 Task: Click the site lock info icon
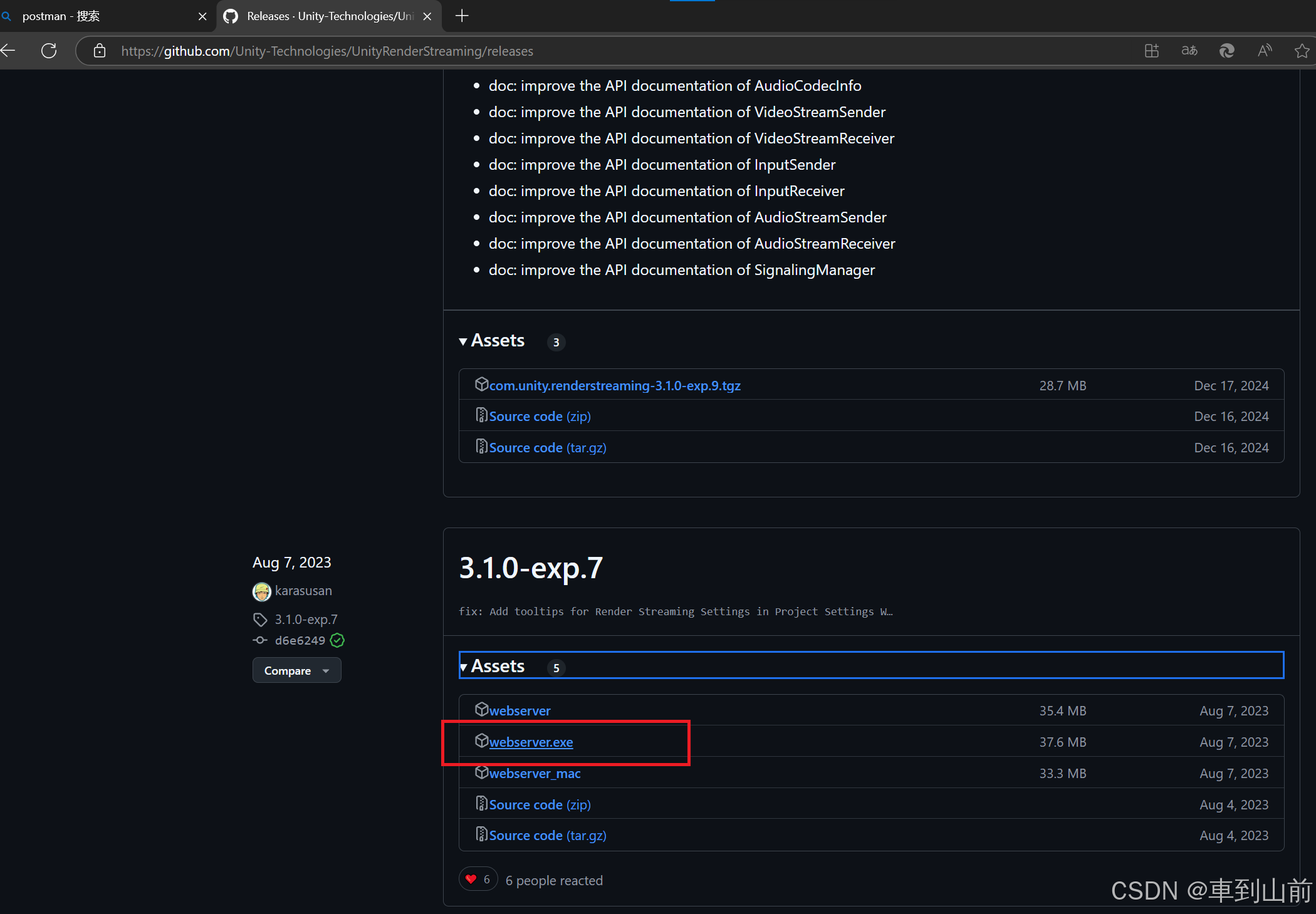(100, 51)
